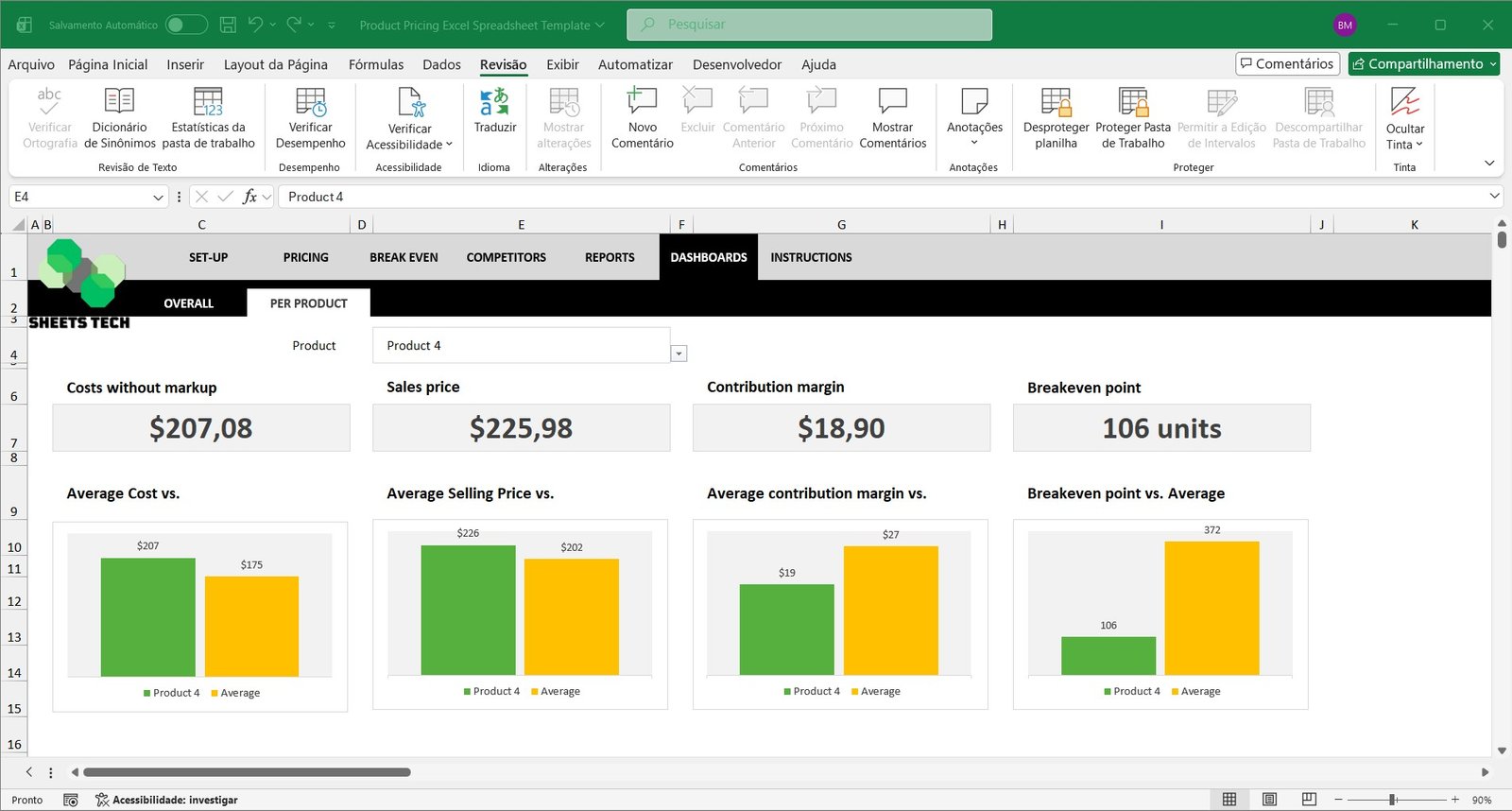This screenshot has height=811, width=1512.
Task: Click the Pesquisar search box
Action: (809, 25)
